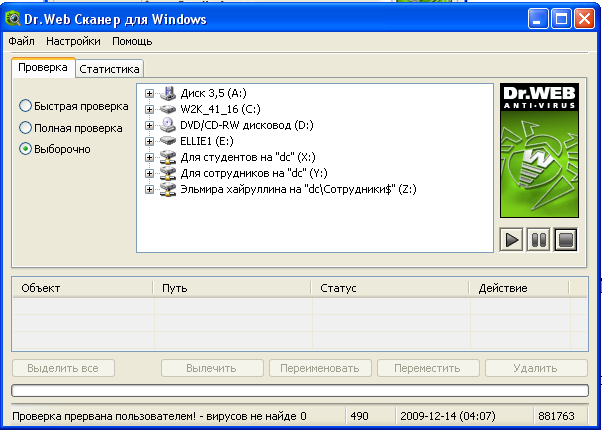Select Для студентов на "dc" (X:) label
This screenshot has height=430, width=602.
[248, 157]
